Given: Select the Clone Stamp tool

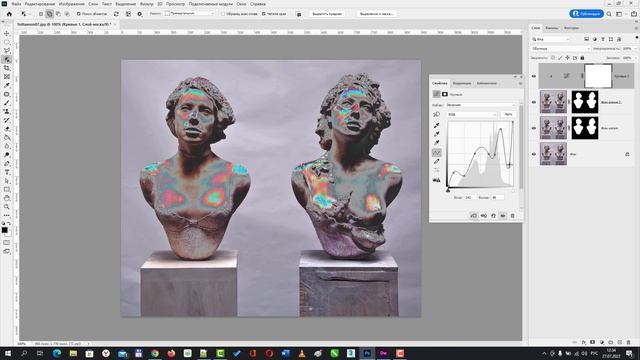Looking at the screenshot, I should [x=7, y=111].
